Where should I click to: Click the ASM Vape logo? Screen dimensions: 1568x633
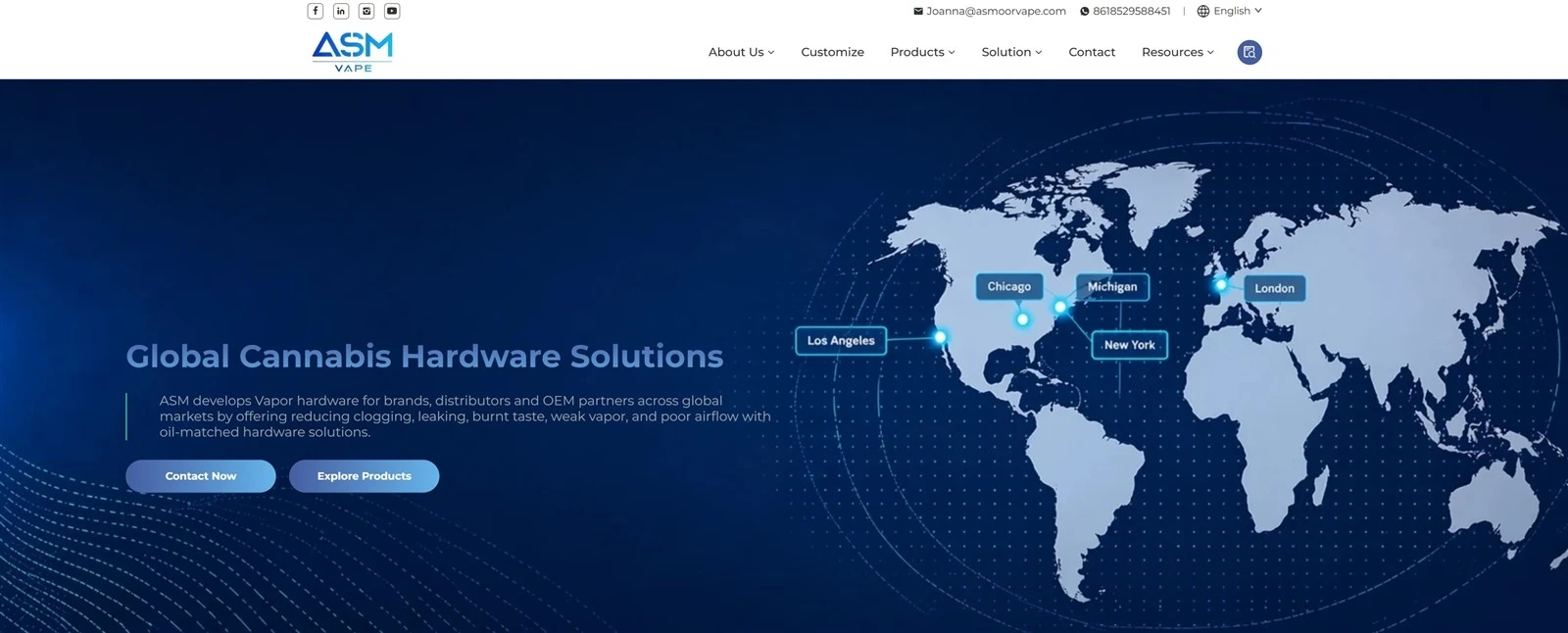353,52
